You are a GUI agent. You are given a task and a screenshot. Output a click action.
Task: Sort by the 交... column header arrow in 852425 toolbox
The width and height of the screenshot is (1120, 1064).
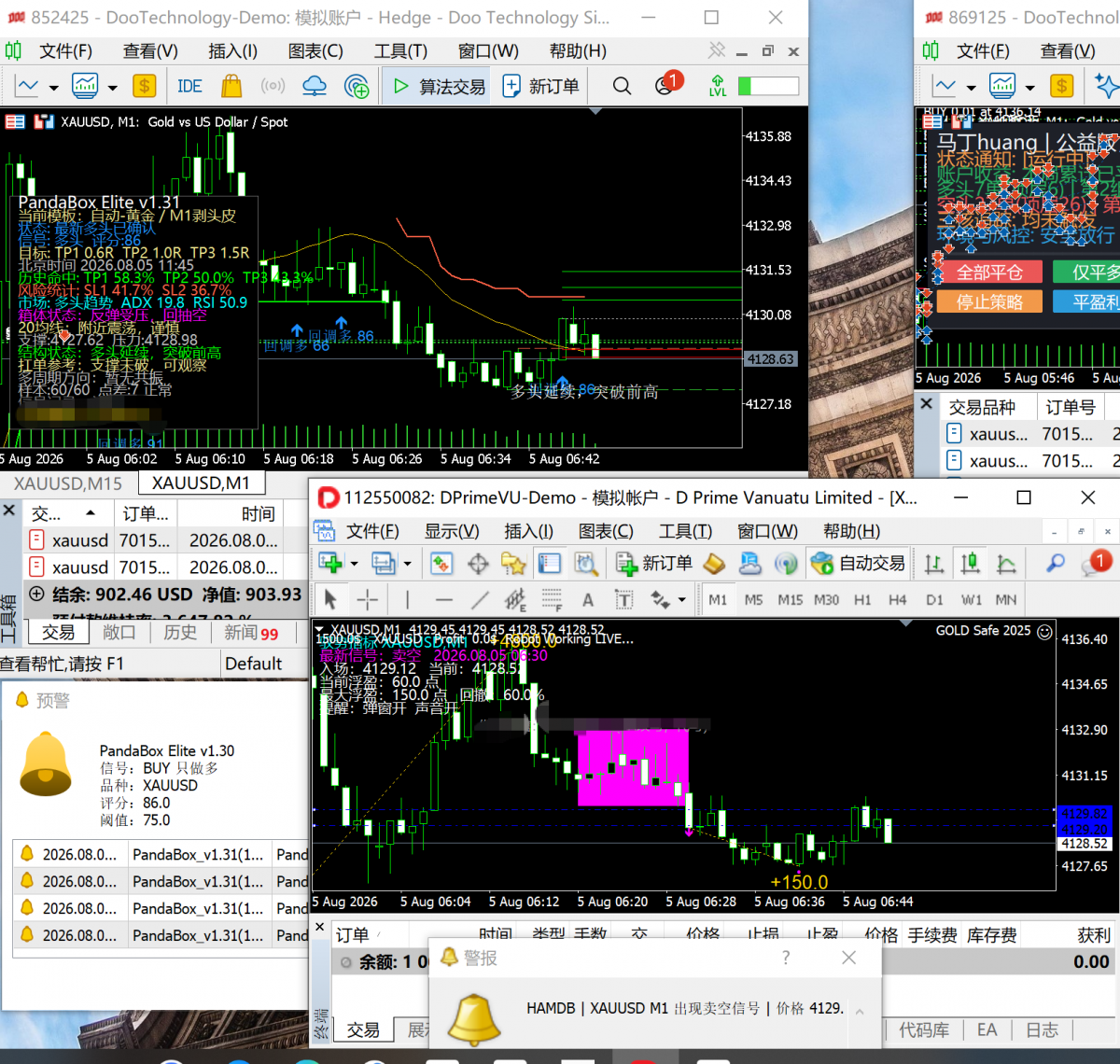(x=91, y=513)
